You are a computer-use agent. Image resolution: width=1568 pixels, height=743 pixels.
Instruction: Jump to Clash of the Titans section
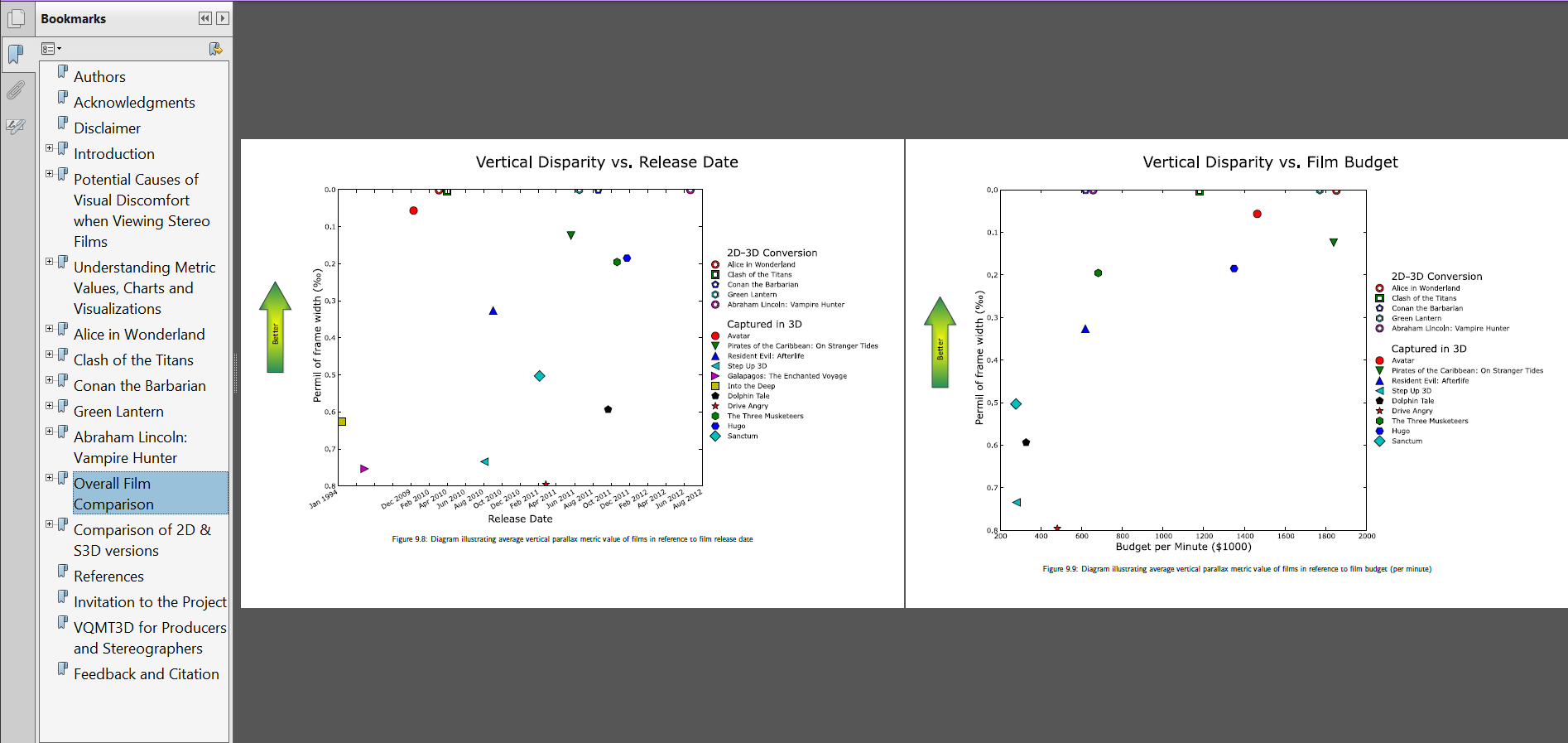tap(133, 360)
